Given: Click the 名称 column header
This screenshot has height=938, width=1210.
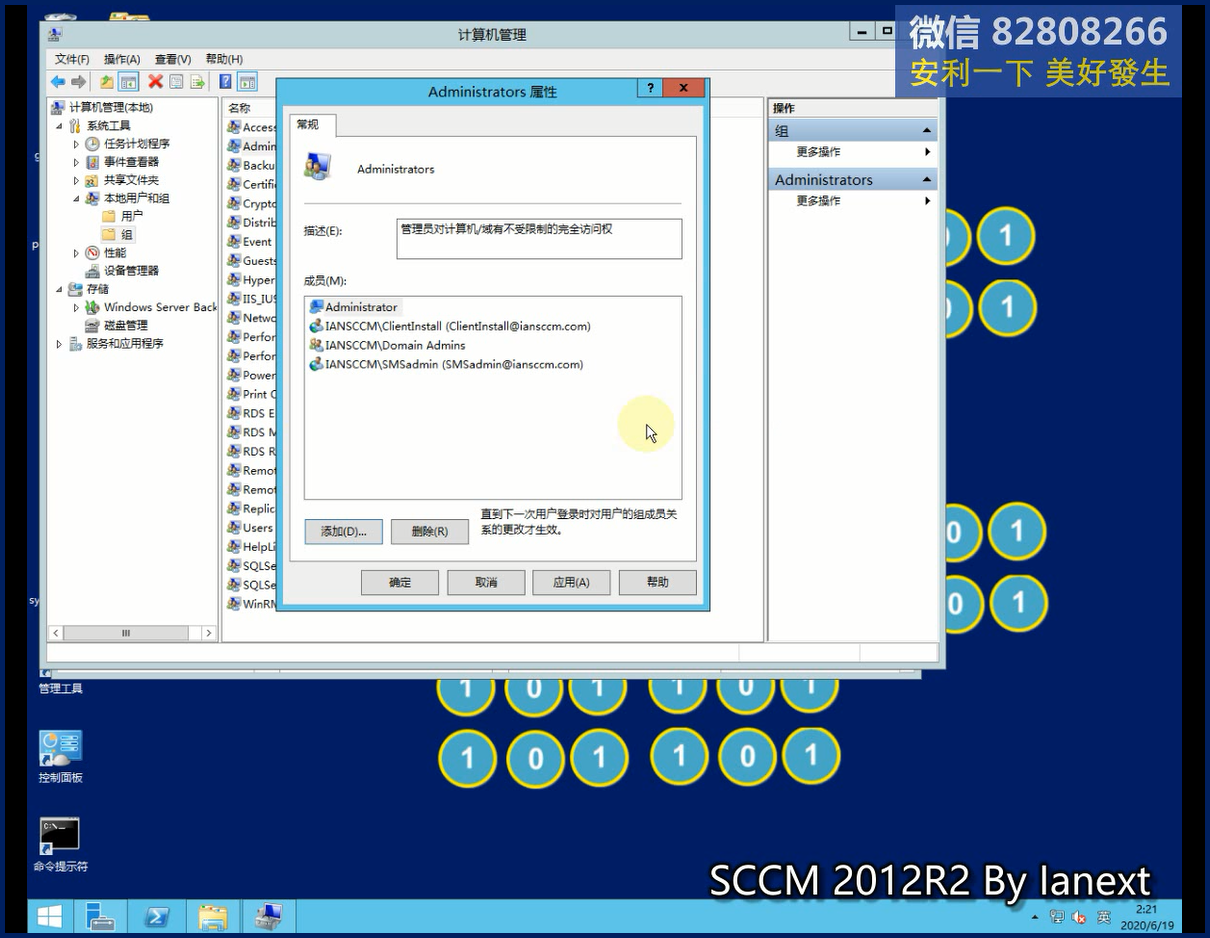Looking at the screenshot, I should [240, 108].
